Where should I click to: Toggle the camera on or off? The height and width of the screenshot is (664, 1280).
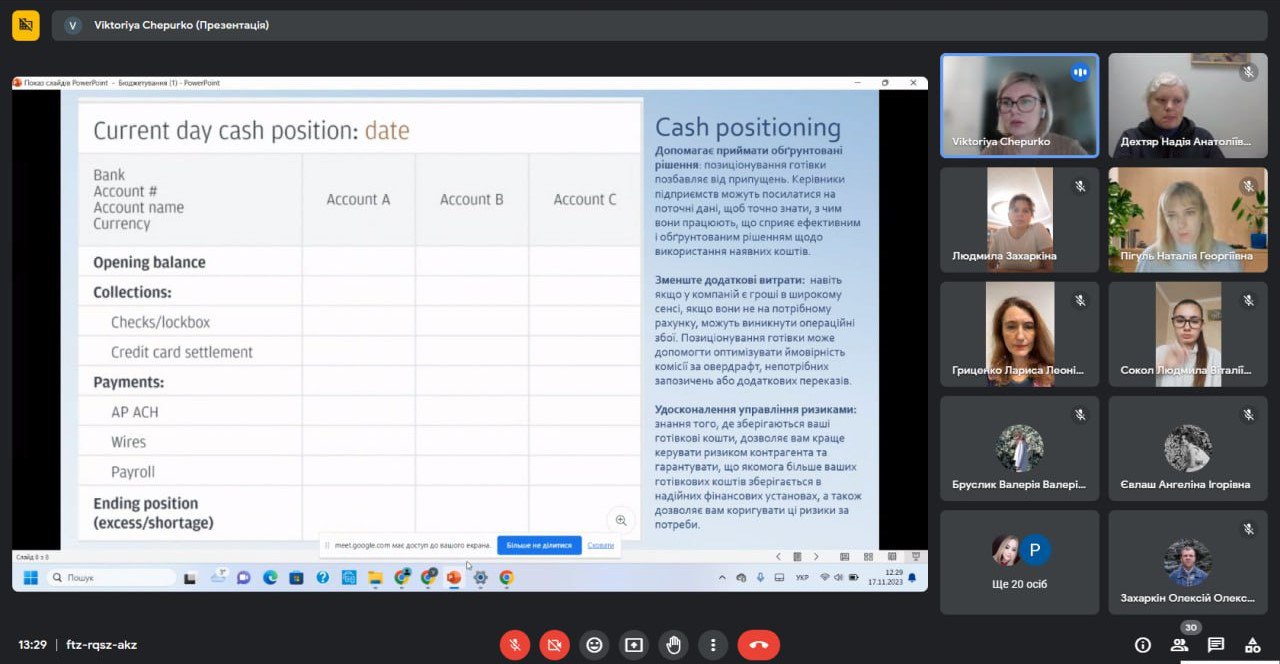[555, 645]
